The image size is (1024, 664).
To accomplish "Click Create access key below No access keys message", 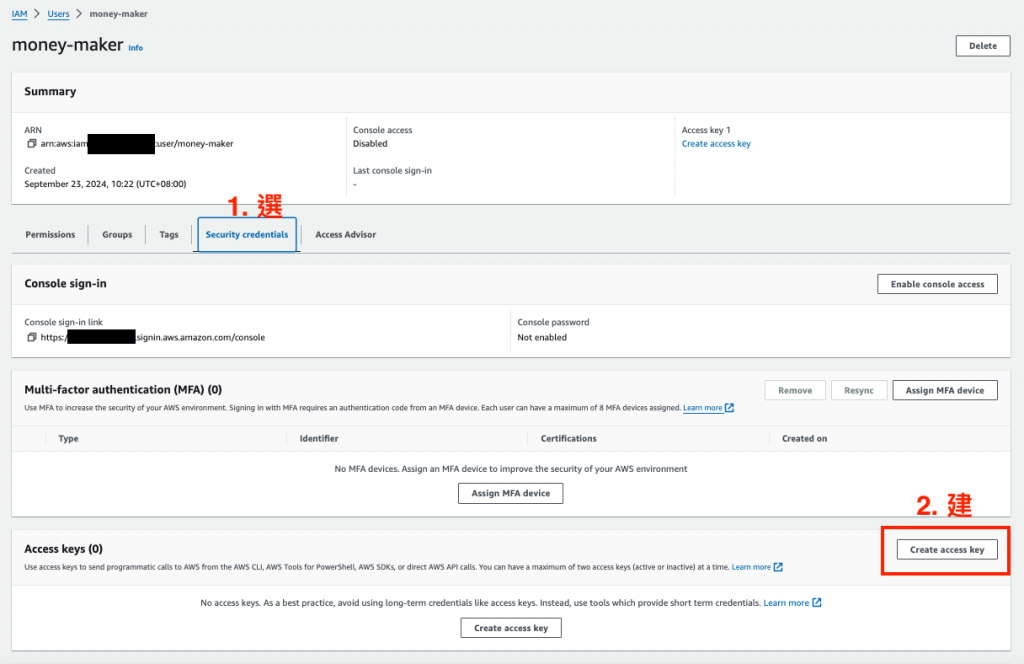I will (x=511, y=628).
